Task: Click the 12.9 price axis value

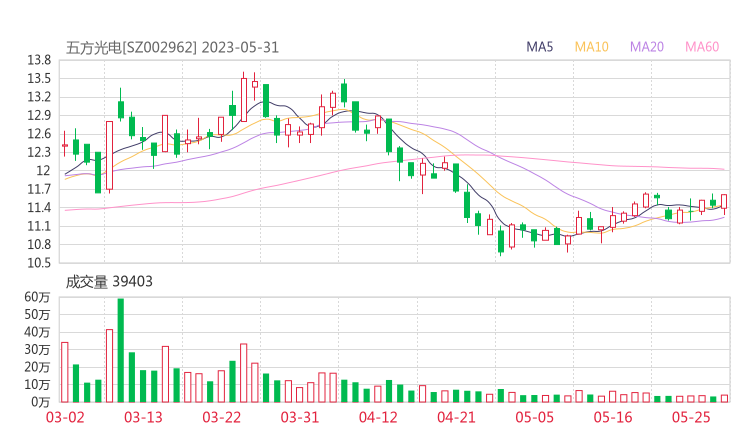Action: tap(39, 116)
